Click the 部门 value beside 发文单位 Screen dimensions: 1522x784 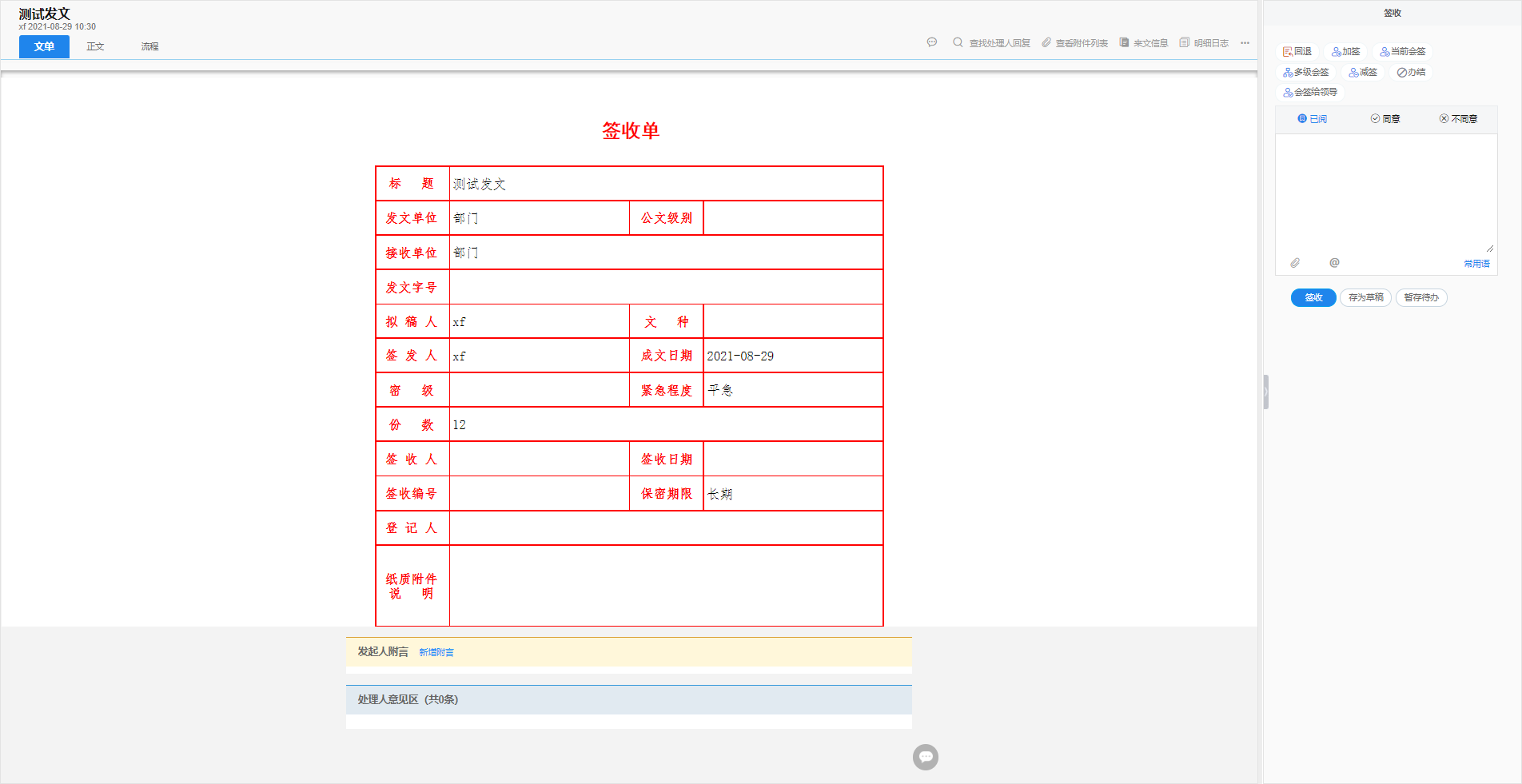[x=466, y=219]
